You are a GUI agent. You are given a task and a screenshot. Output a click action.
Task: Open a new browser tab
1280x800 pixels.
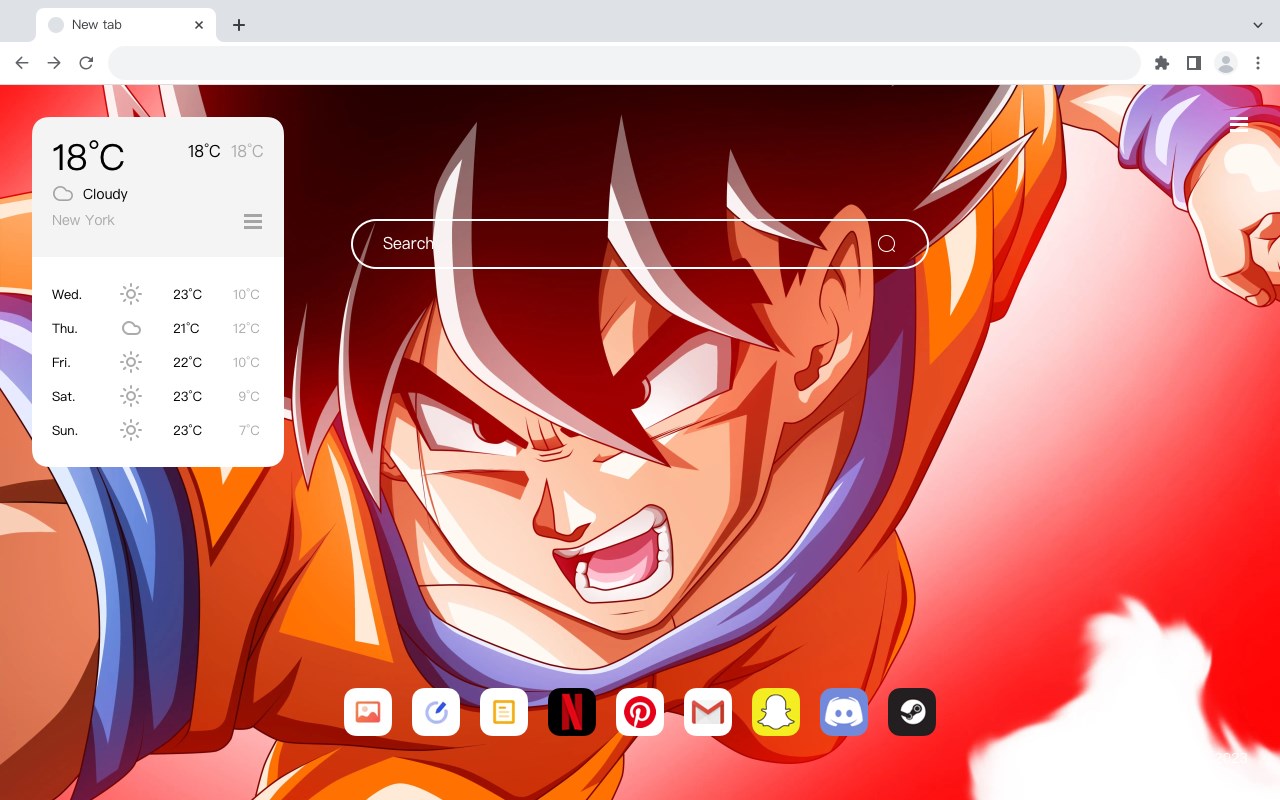coord(239,25)
